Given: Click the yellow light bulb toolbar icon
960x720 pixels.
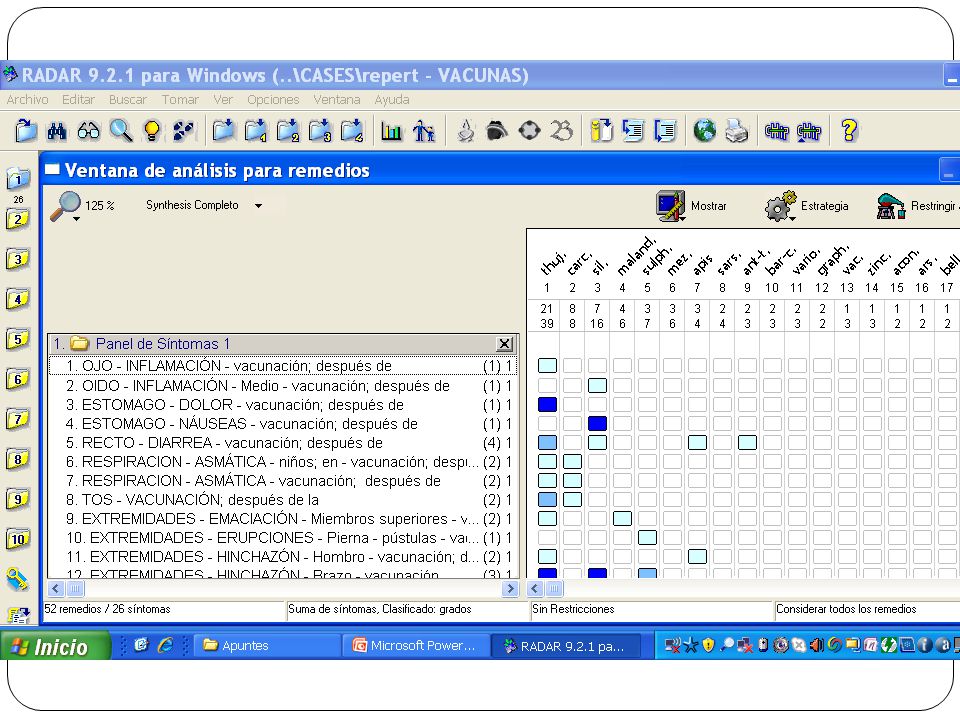Looking at the screenshot, I should [x=152, y=130].
